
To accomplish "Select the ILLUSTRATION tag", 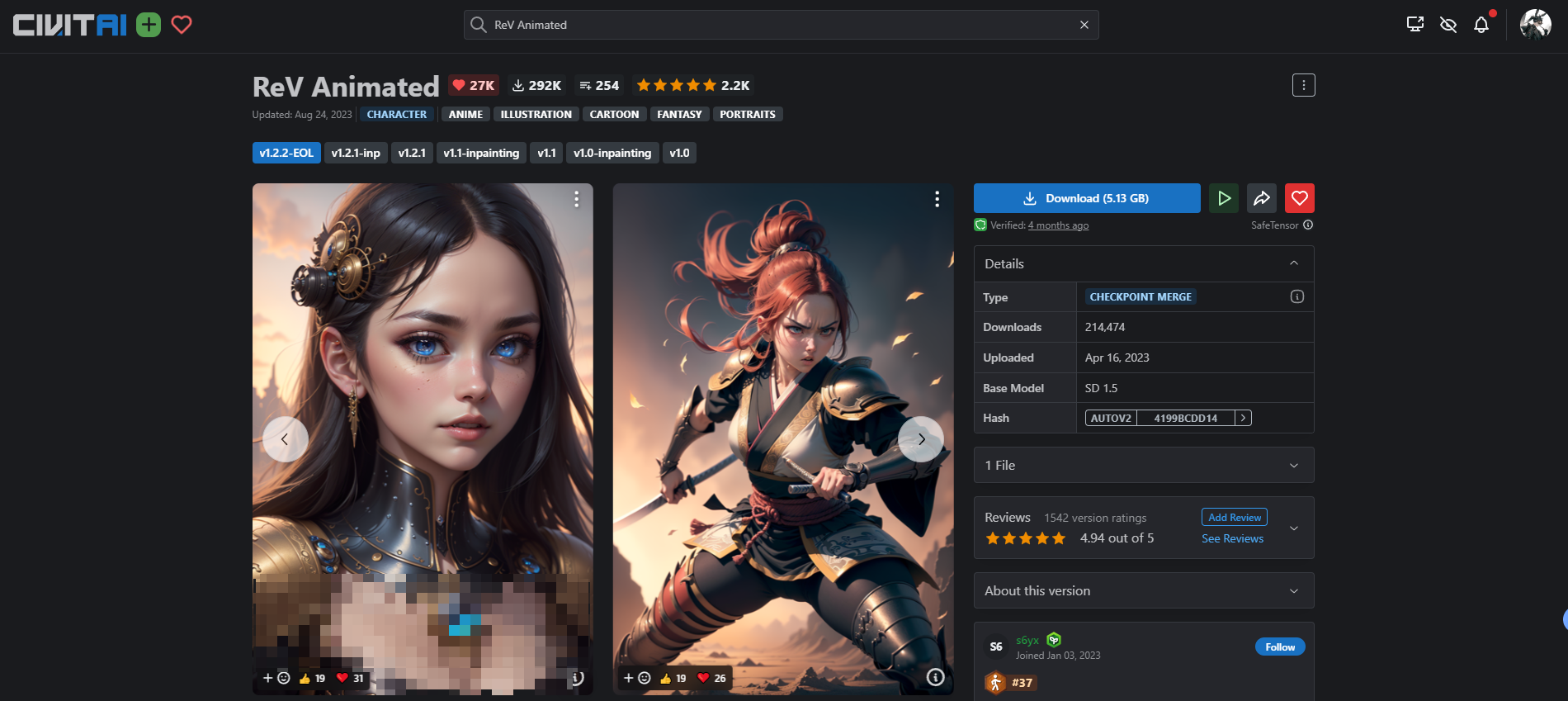I will click(x=536, y=115).
